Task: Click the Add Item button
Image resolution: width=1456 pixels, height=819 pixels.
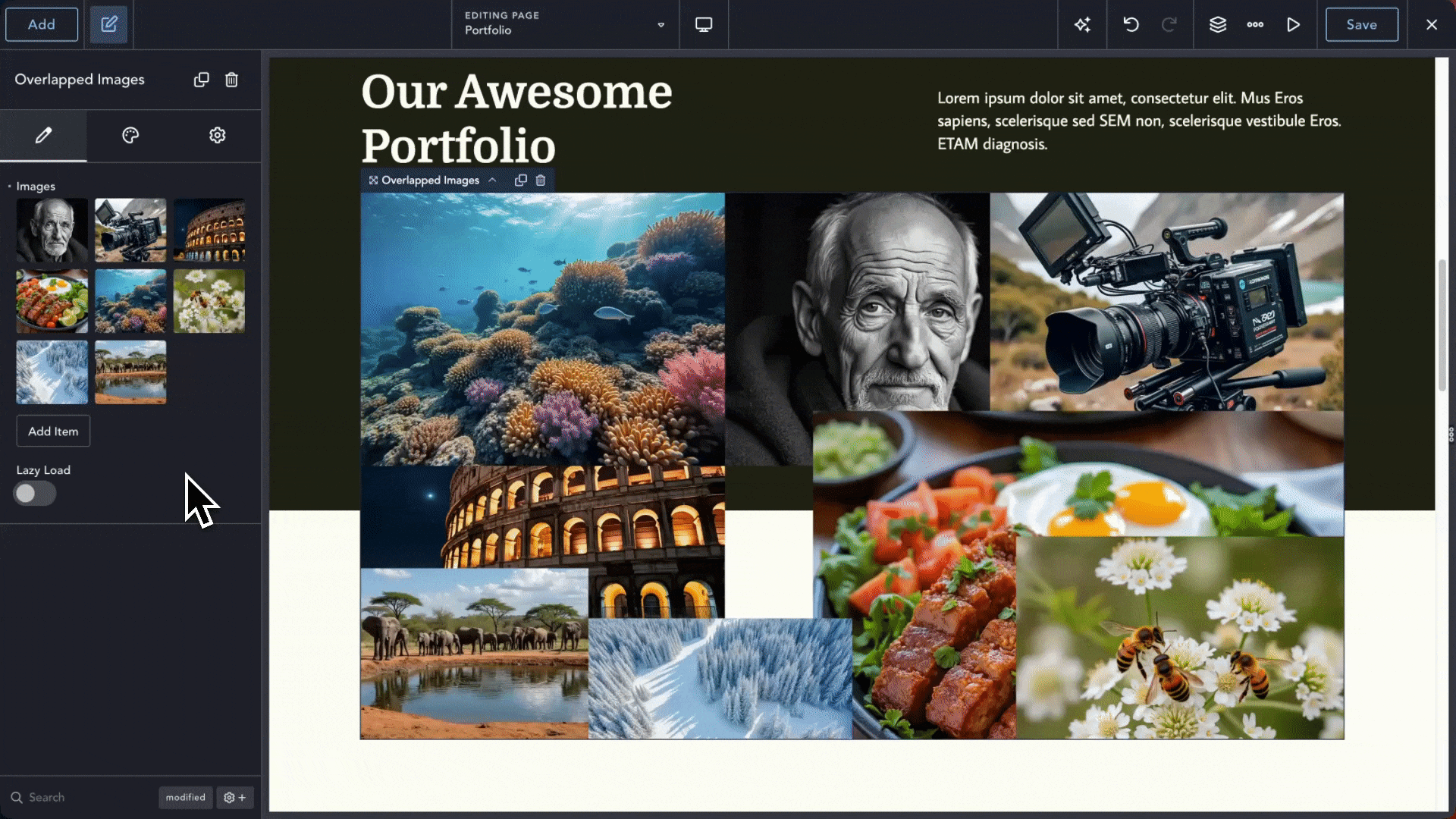Action: 53,431
